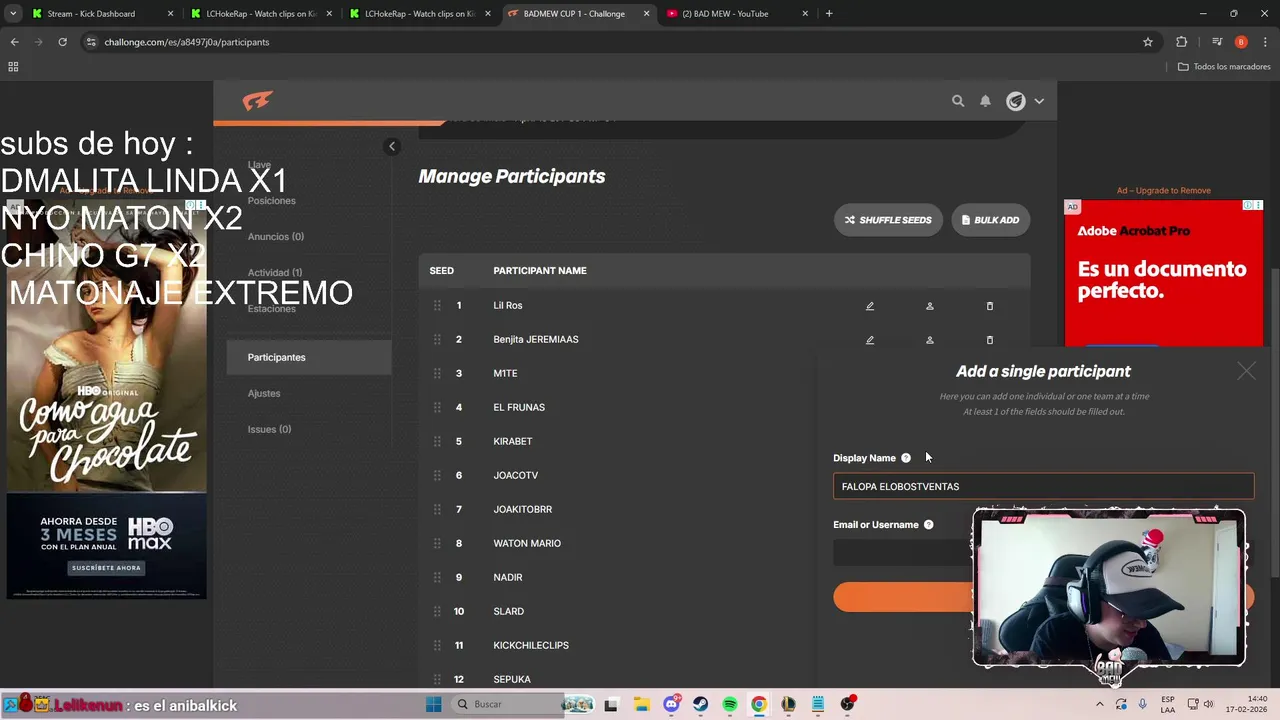The height and width of the screenshot is (720, 1280).
Task: Open the site search magnifier icon
Action: [x=958, y=101]
